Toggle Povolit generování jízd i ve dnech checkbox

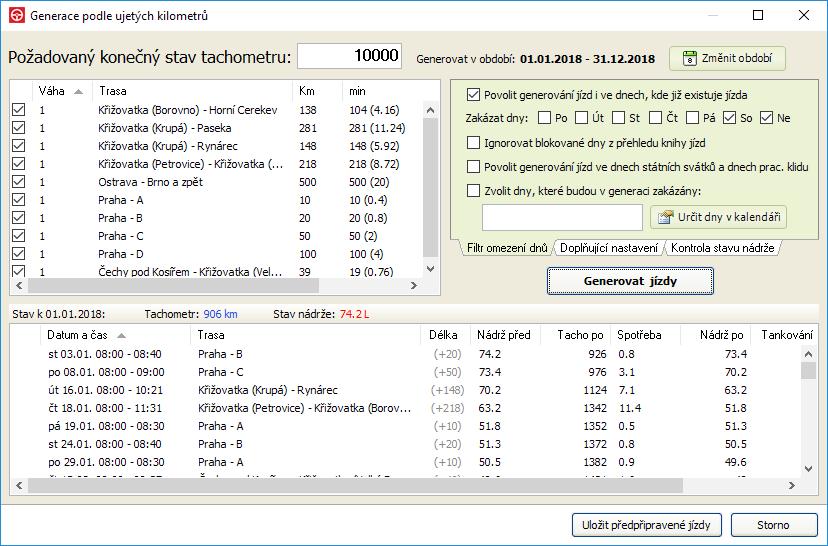[x=474, y=95]
